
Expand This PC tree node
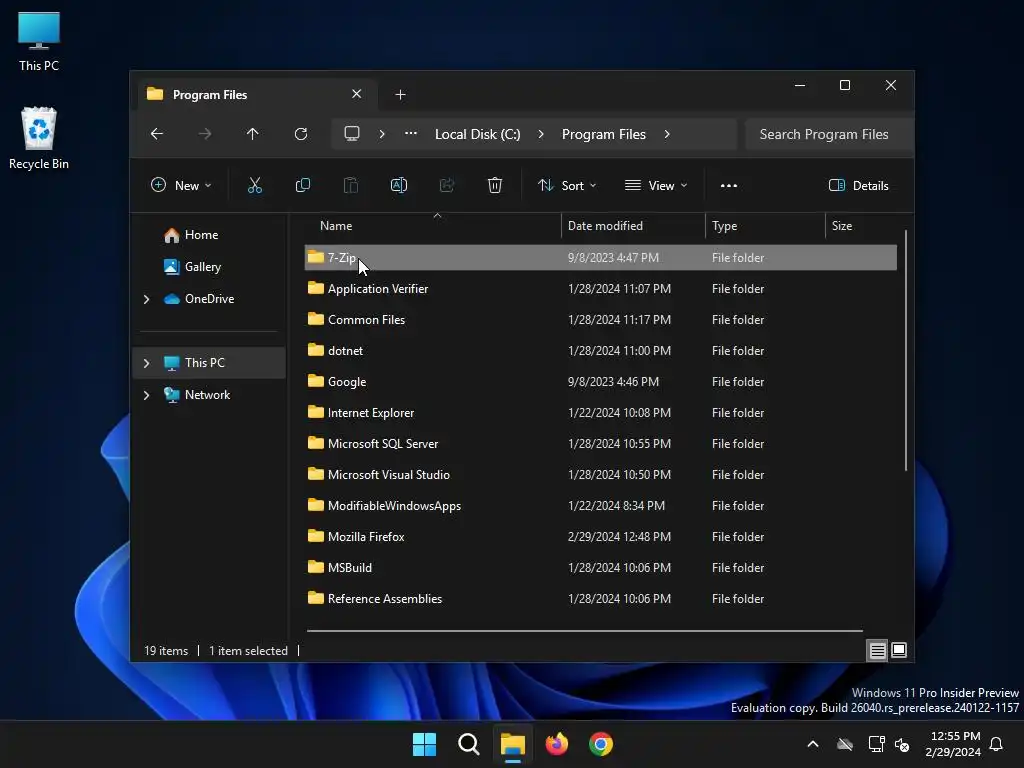(x=146, y=363)
